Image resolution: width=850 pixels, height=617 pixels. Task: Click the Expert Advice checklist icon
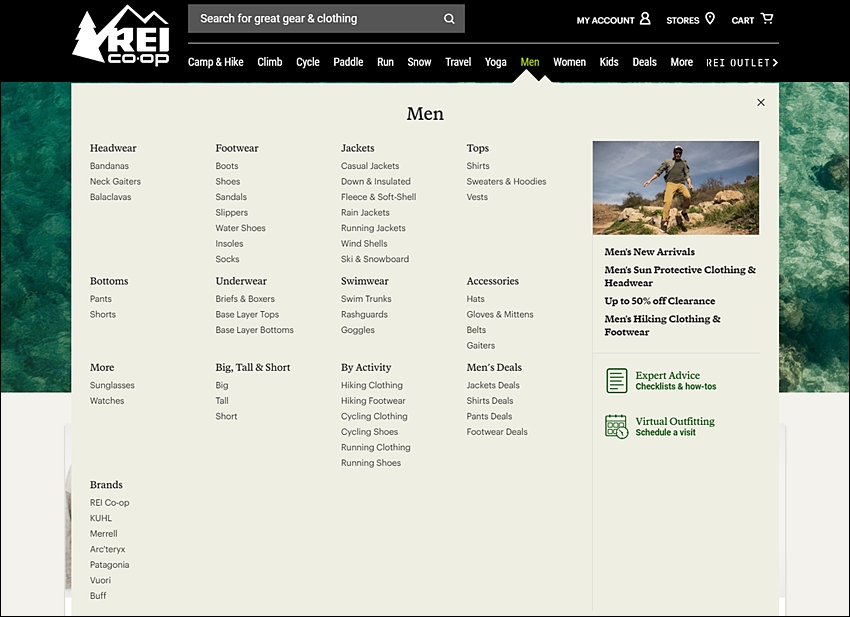click(x=616, y=380)
